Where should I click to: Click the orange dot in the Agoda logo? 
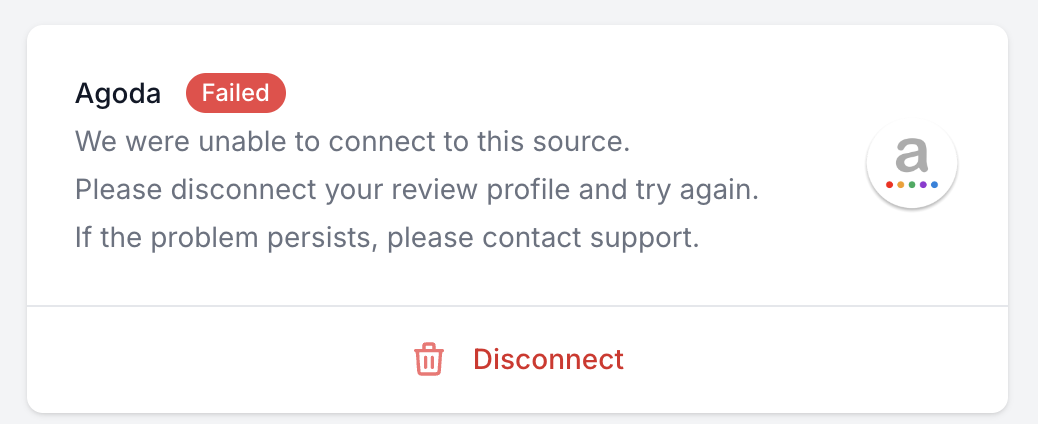(x=900, y=185)
